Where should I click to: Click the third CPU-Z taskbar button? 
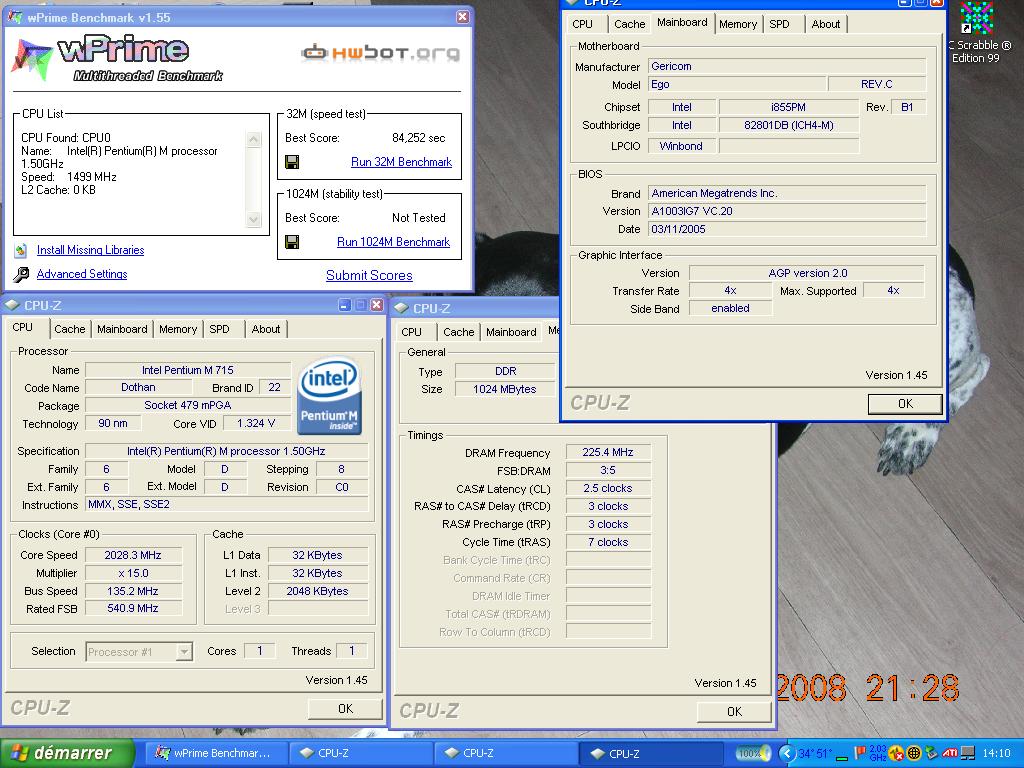click(x=651, y=753)
